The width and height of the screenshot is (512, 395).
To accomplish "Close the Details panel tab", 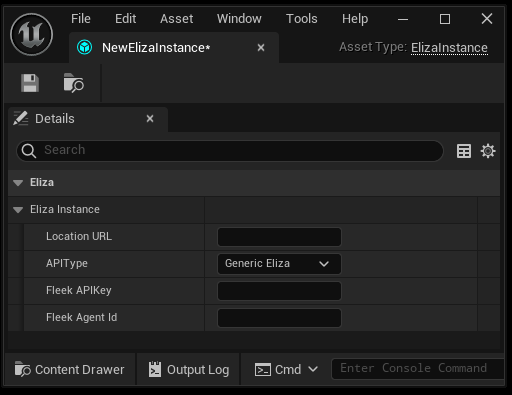I will coord(150,118).
